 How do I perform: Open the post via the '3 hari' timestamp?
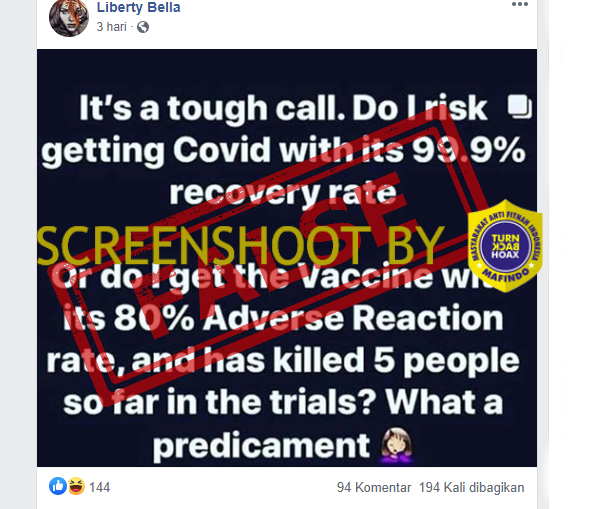tap(111, 27)
